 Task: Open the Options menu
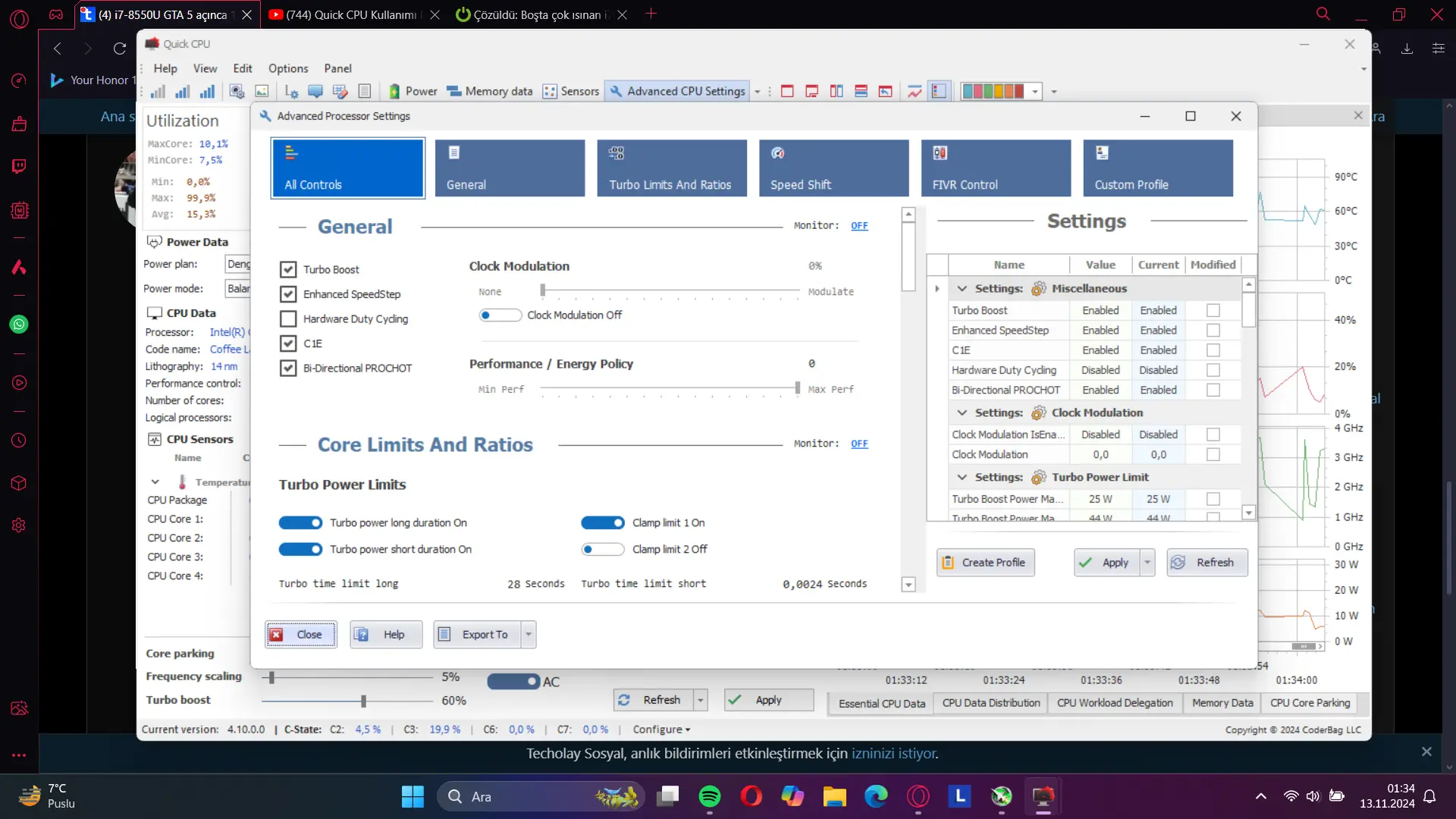pyautogui.click(x=288, y=68)
